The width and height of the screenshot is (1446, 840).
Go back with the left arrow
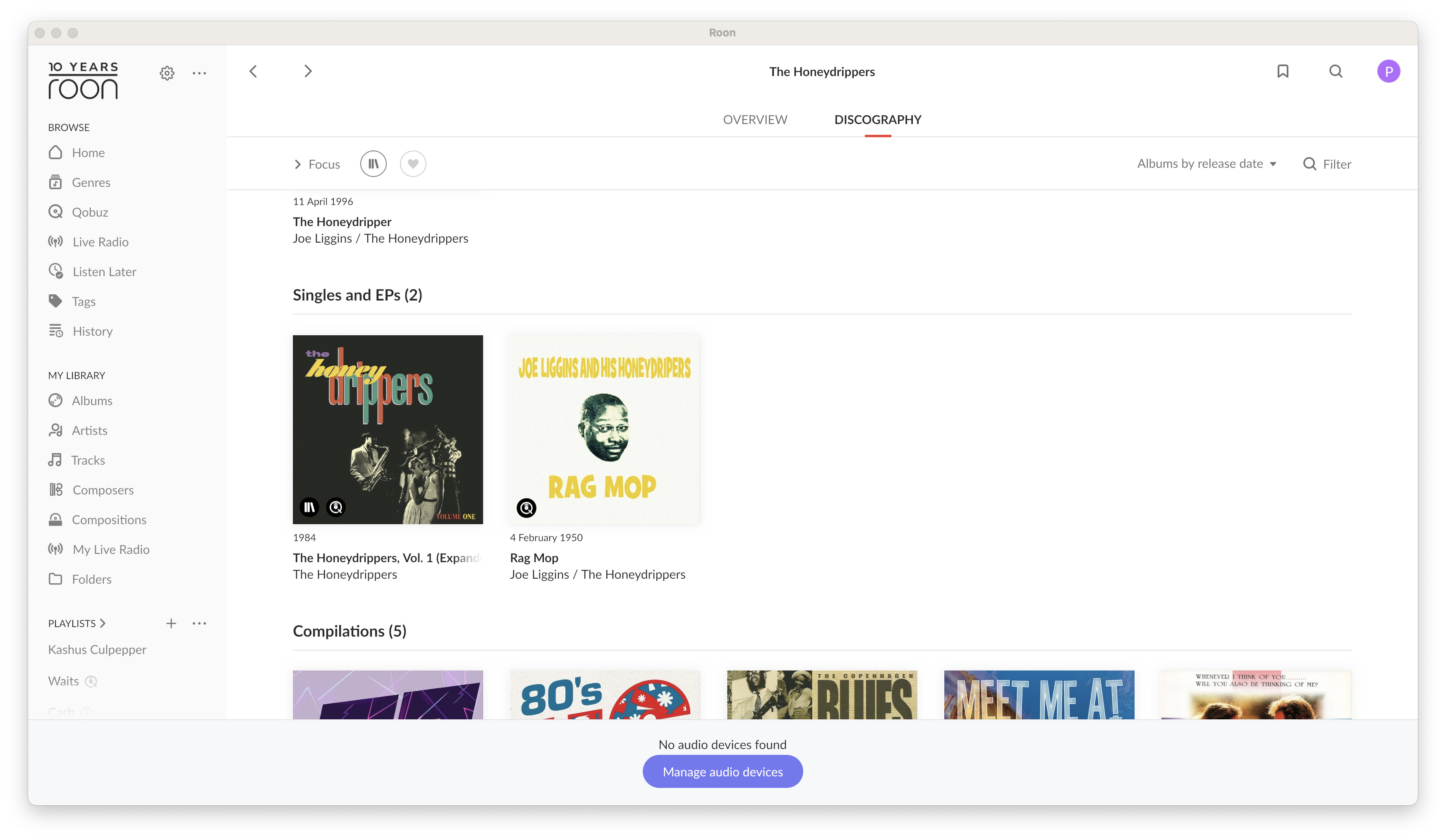(253, 71)
